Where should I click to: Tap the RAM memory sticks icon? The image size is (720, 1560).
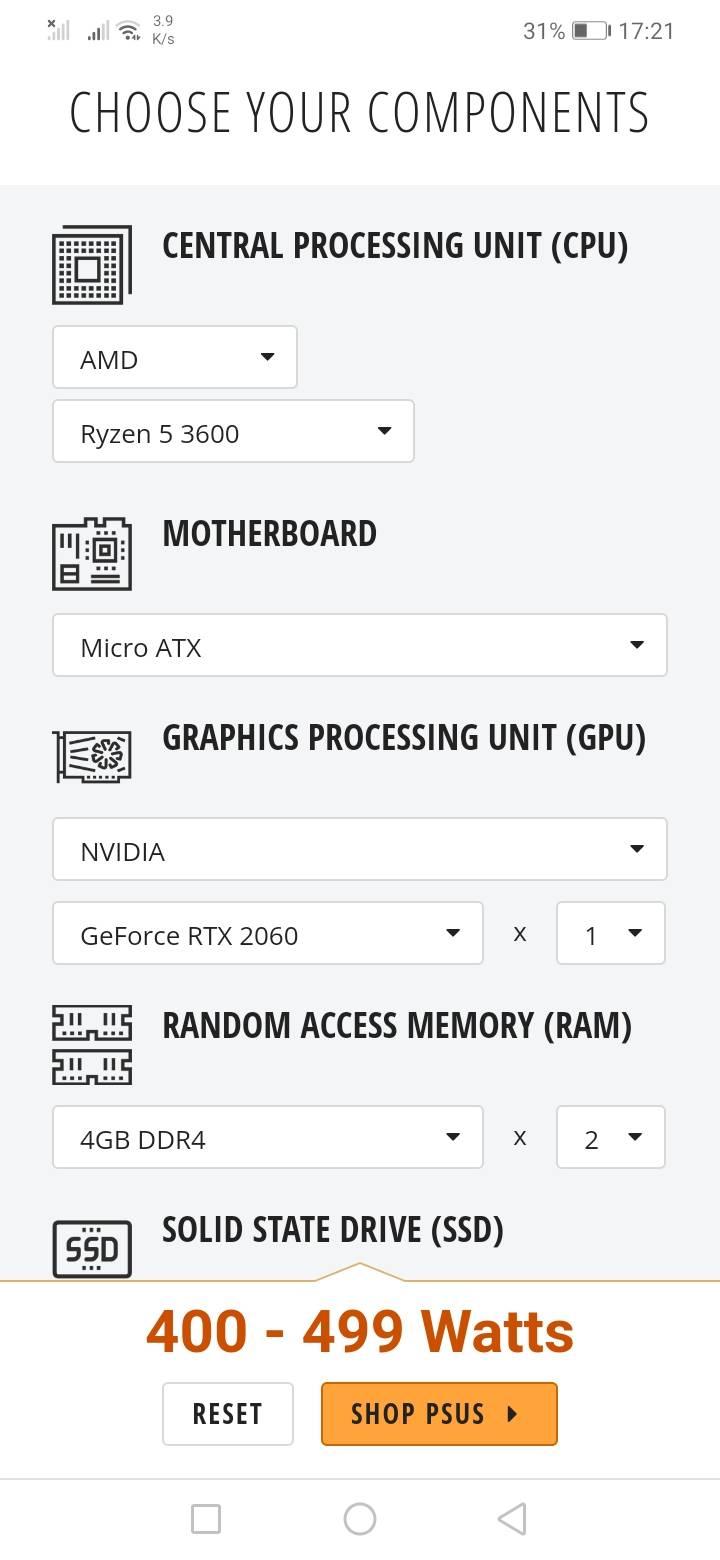point(92,1045)
